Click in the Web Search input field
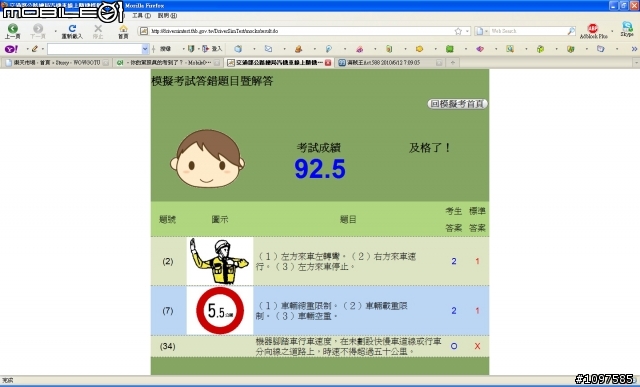640x387 pixels. click(x=528, y=31)
